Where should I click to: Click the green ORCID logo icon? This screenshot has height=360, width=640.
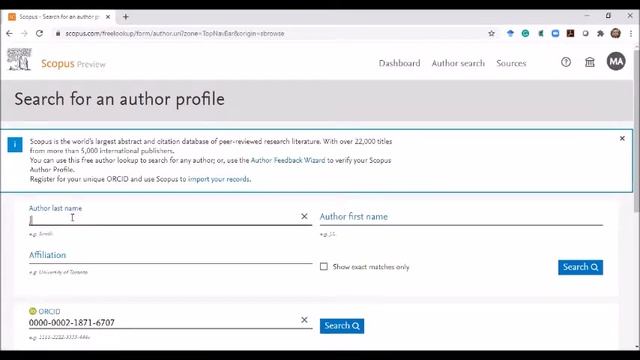tap(33, 311)
